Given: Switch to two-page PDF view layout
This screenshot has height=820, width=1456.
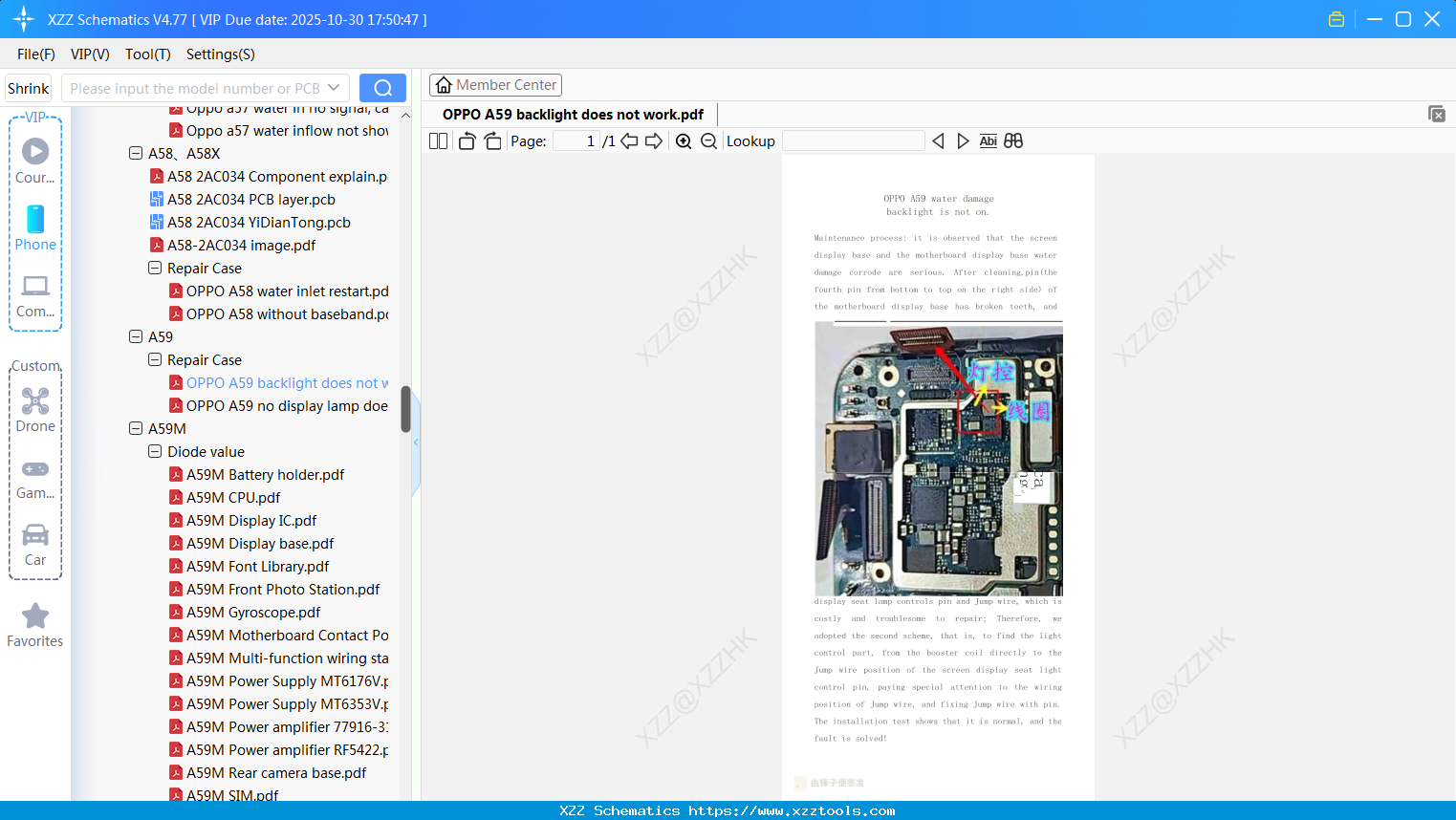Looking at the screenshot, I should (x=437, y=140).
